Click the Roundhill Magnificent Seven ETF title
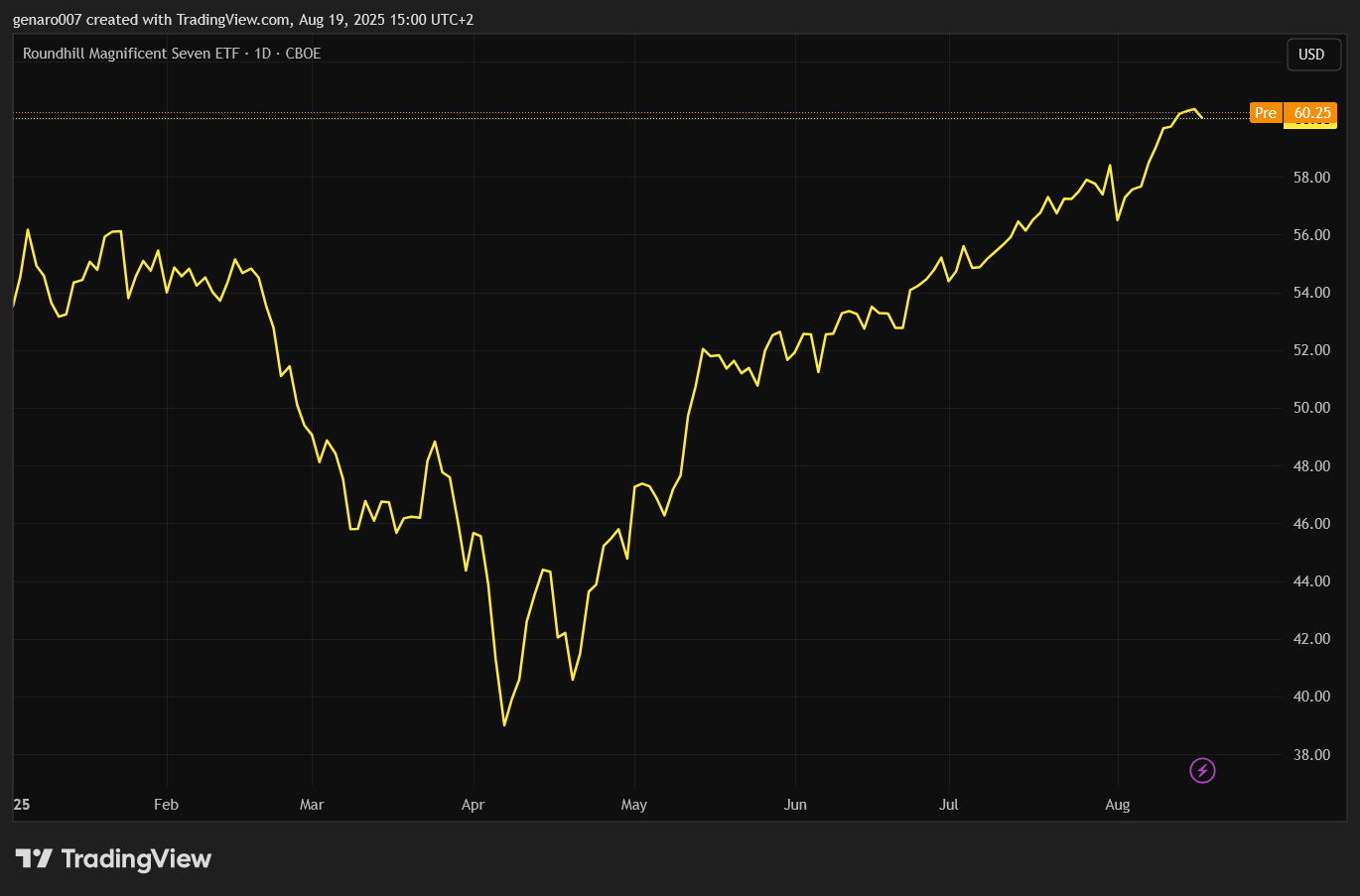The height and width of the screenshot is (896, 1360). (x=172, y=54)
